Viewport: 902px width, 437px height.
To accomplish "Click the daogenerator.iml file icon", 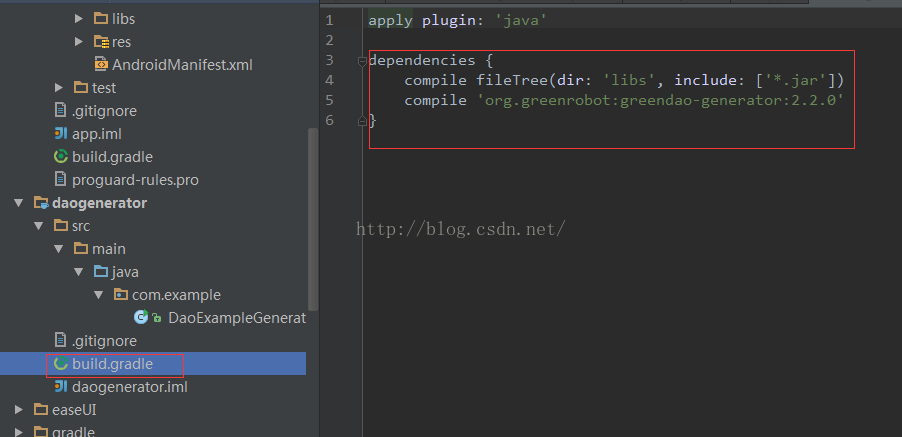I will 60,387.
